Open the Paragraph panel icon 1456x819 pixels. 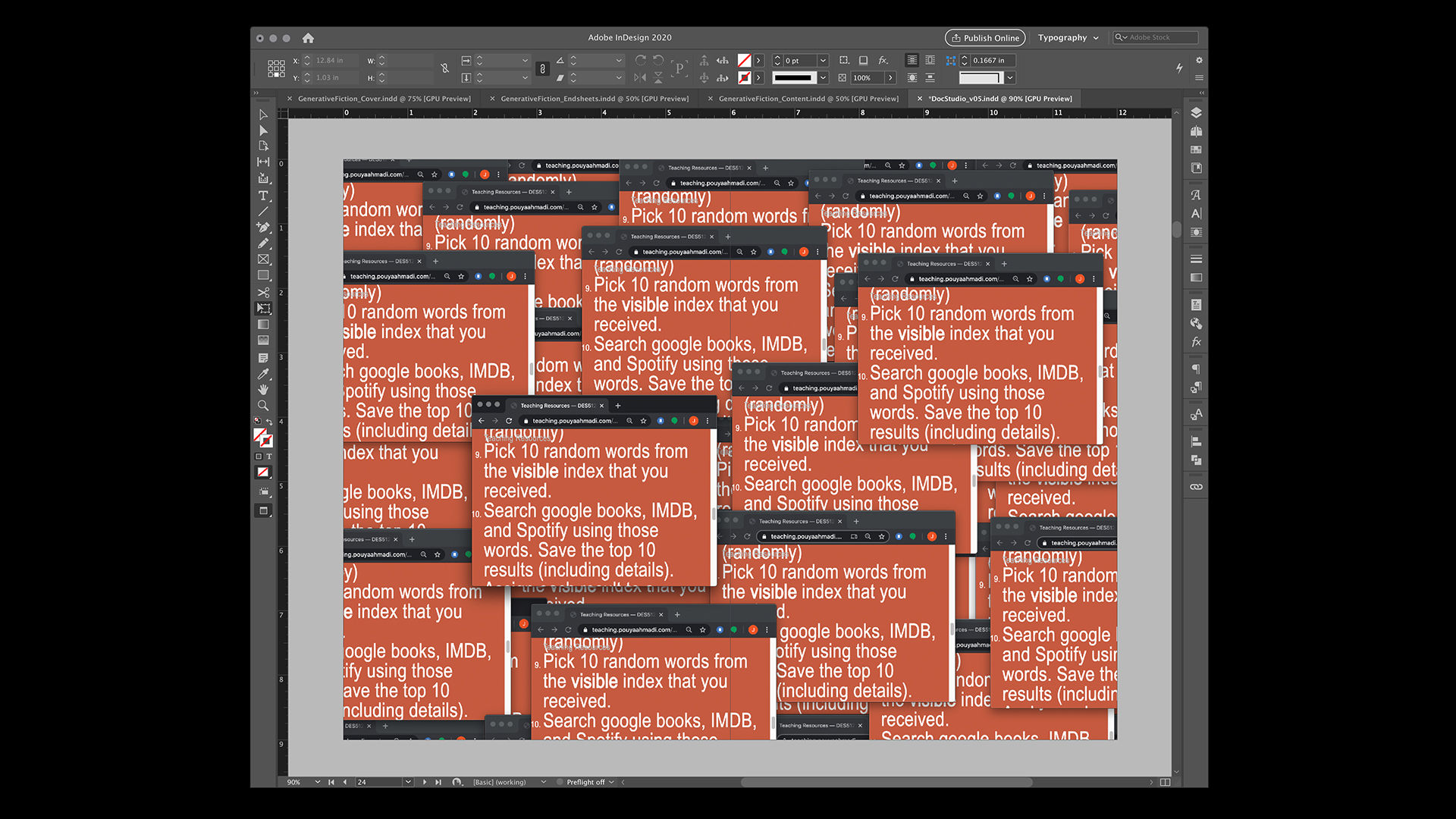pos(1196,369)
